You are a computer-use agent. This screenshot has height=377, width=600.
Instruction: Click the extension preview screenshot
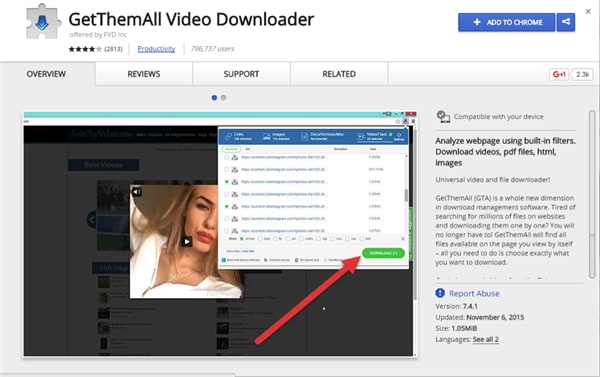[x=220, y=234]
